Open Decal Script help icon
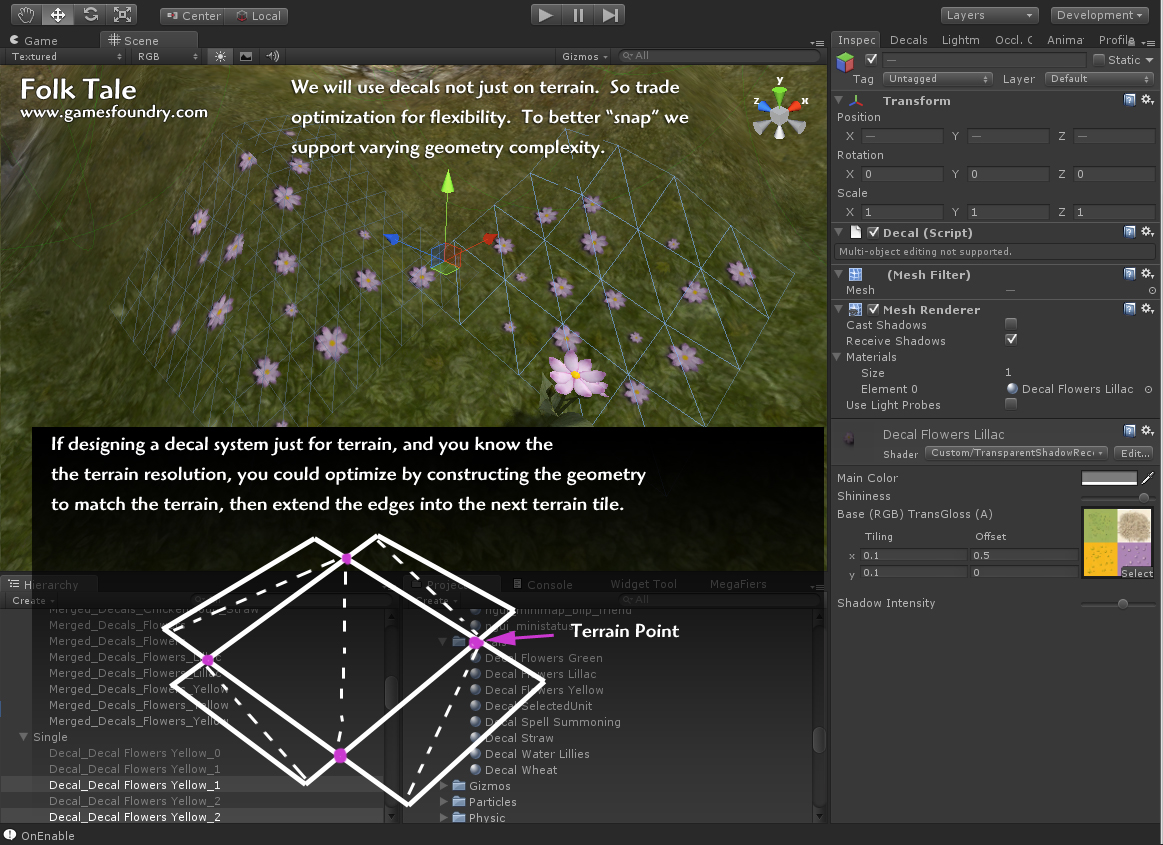Image resolution: width=1163 pixels, height=845 pixels. (1130, 231)
